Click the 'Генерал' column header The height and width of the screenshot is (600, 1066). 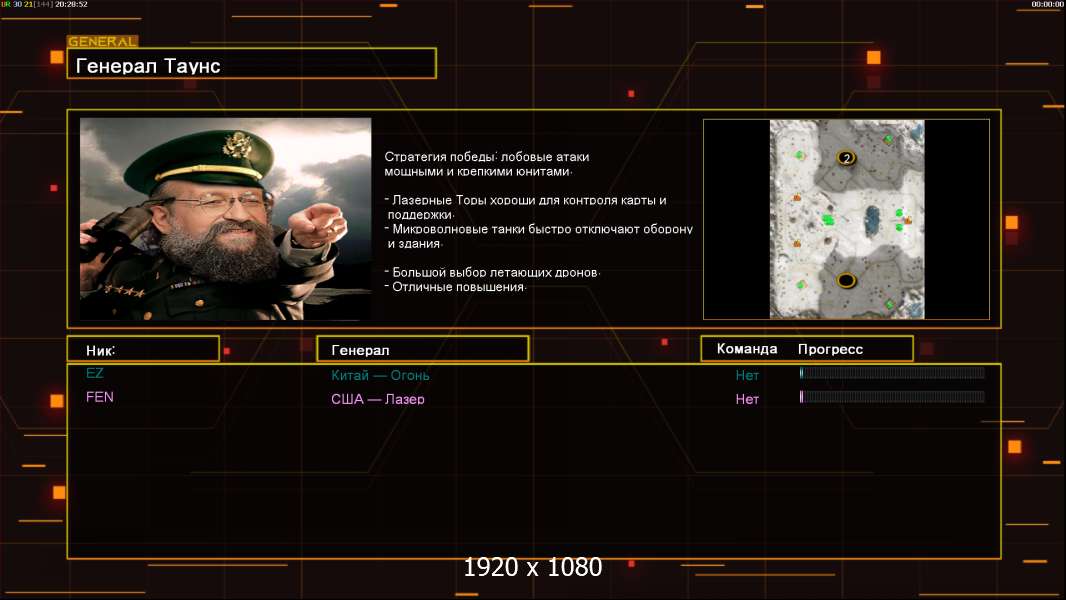click(422, 349)
